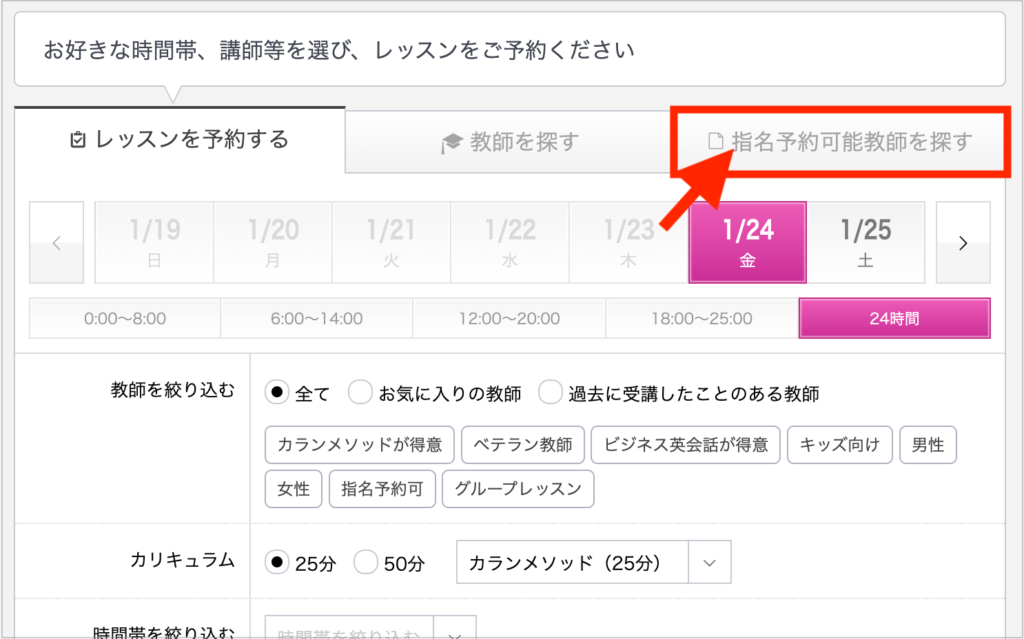This screenshot has width=1024, height=639.
Task: Toggle the ビジネス英会話が得意 filter tag
Action: coord(685,445)
